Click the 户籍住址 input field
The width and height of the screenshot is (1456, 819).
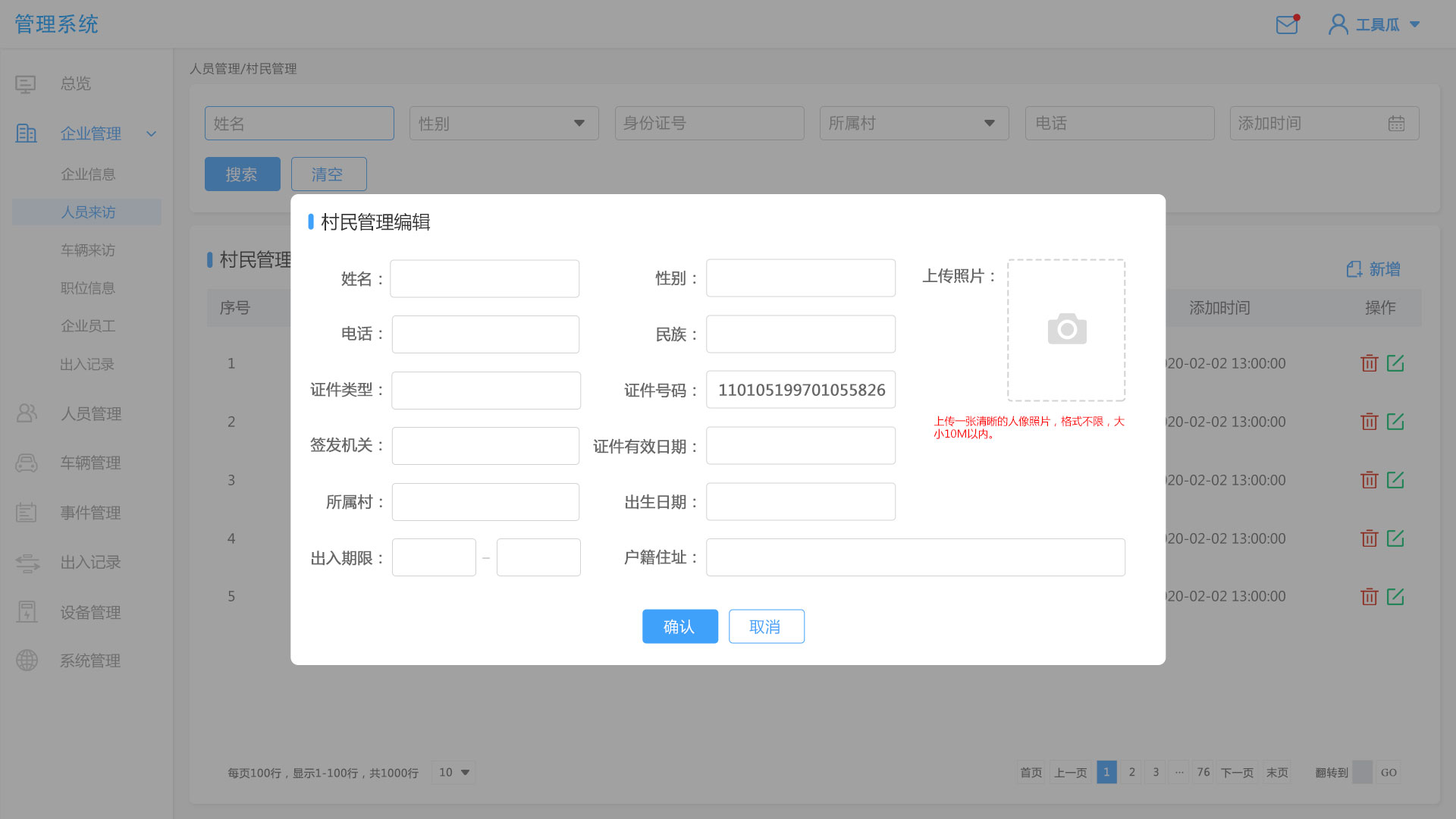915,557
